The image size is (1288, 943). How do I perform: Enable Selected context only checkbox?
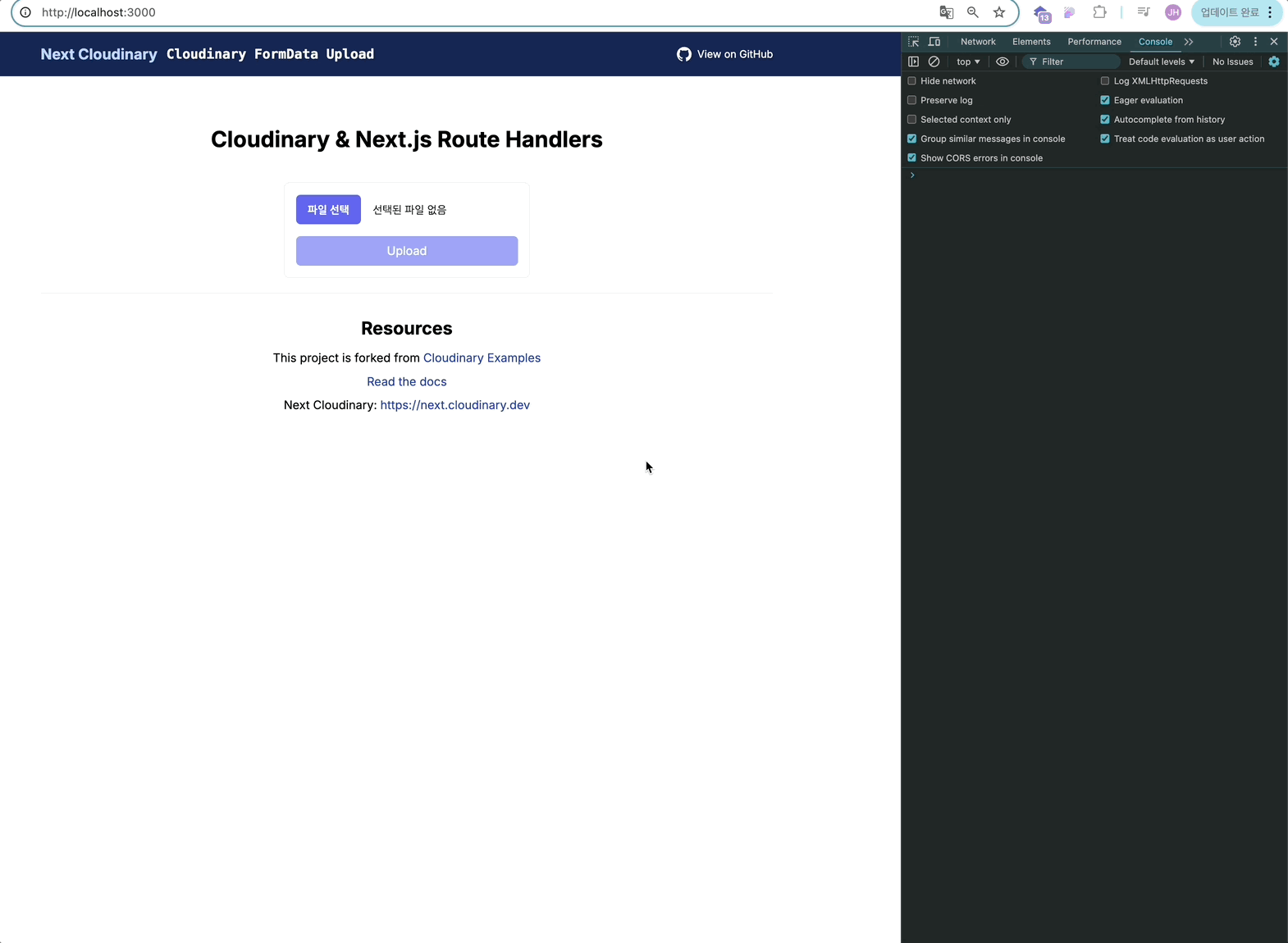point(911,120)
